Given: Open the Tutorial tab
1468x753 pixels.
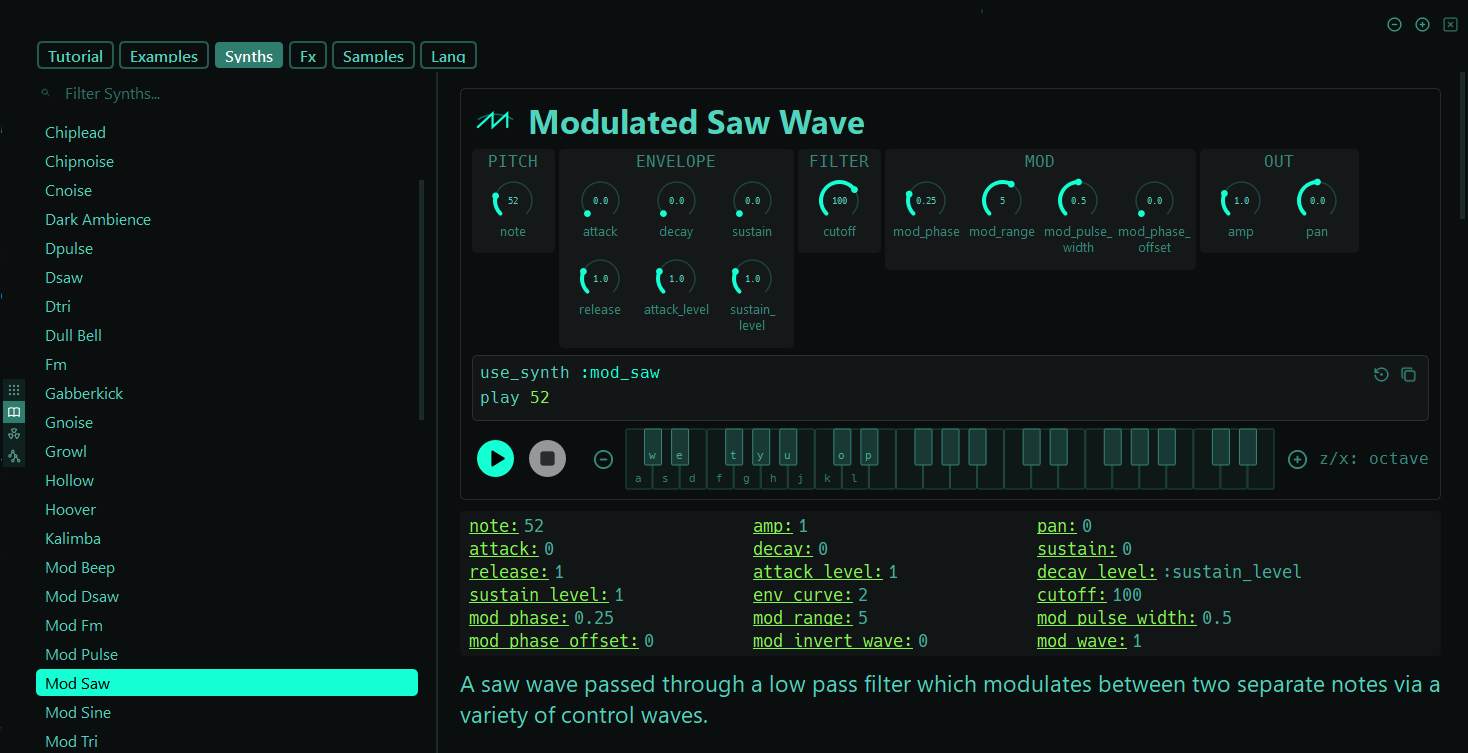Looking at the screenshot, I should pyautogui.click(x=75, y=56).
